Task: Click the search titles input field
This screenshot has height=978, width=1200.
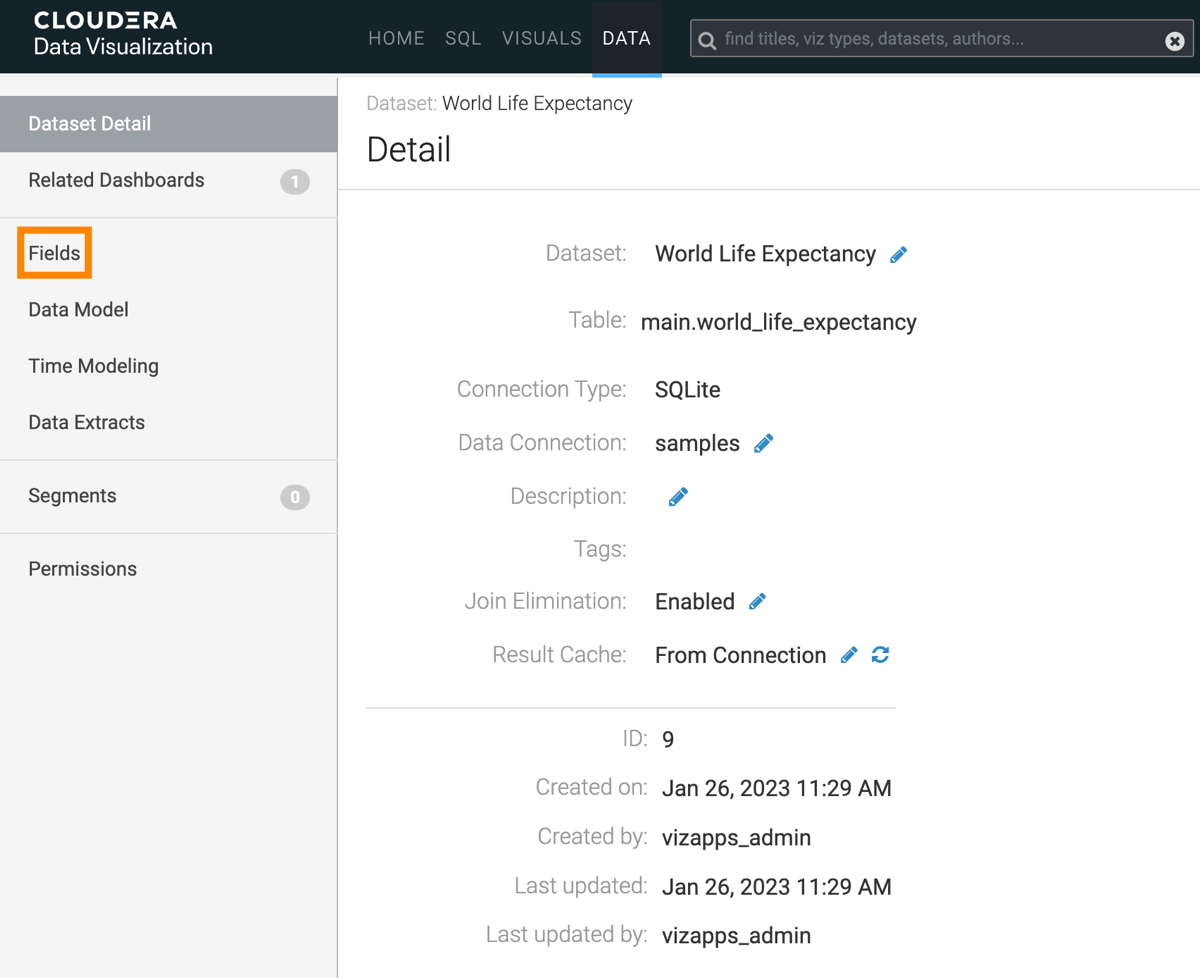Action: click(x=935, y=40)
